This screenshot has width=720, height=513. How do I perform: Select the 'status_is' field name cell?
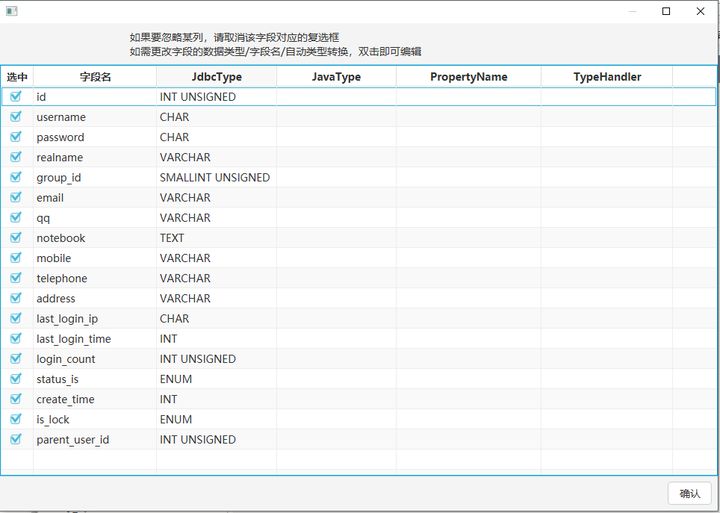pos(95,379)
